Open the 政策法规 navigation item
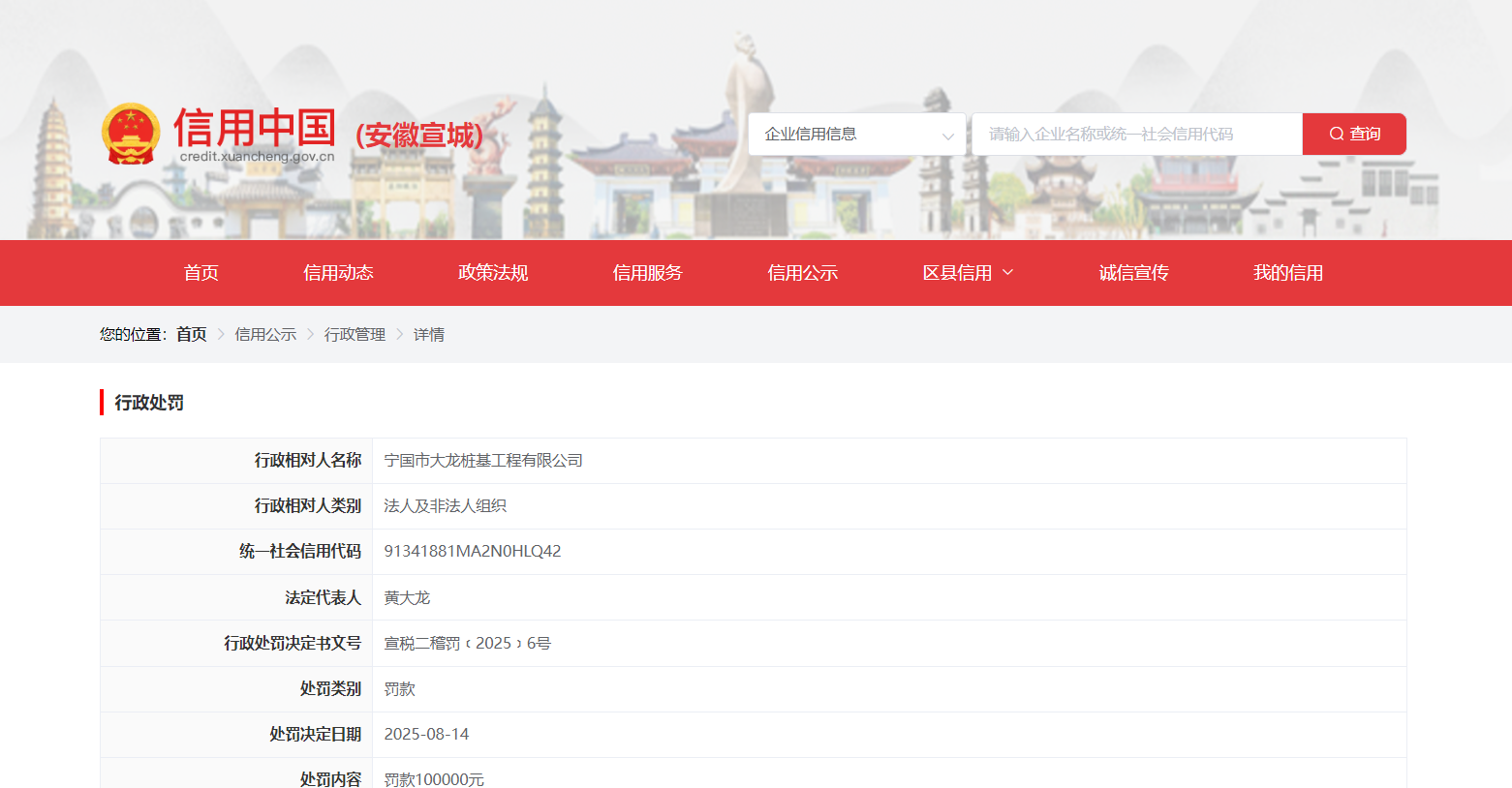Screen dimensions: 1512x788 point(493,273)
